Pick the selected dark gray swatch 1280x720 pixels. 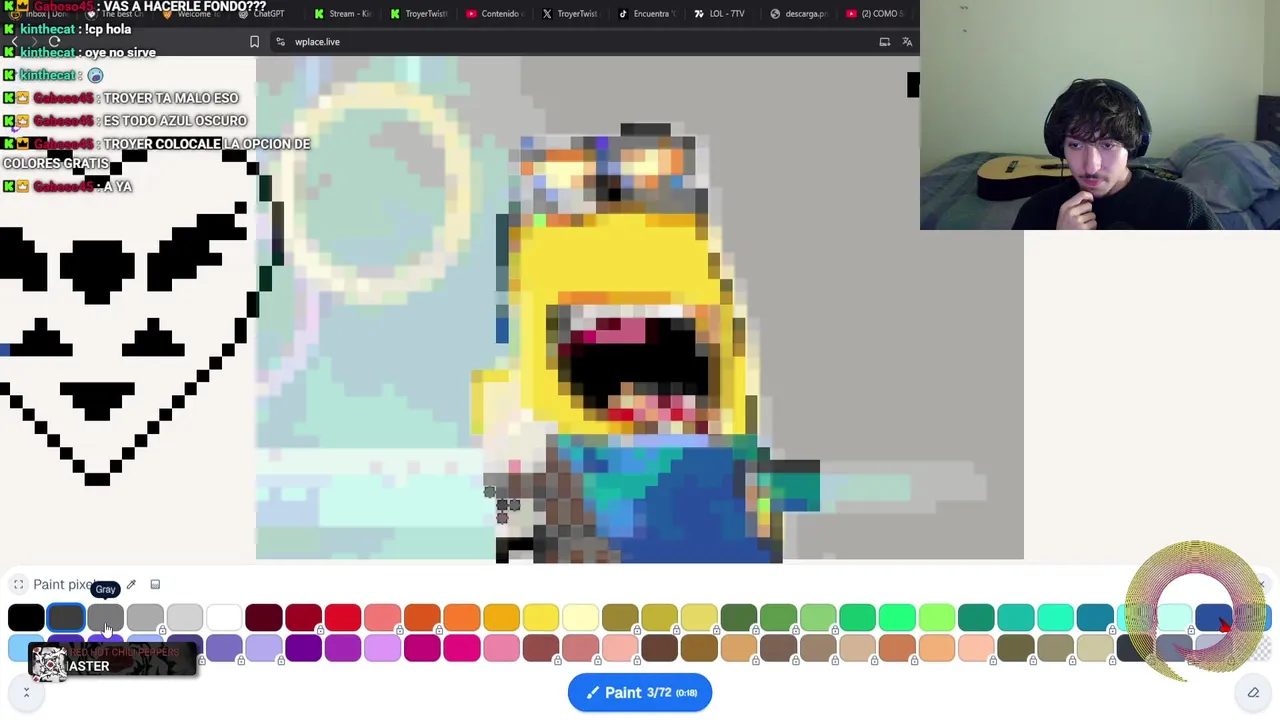pos(66,617)
